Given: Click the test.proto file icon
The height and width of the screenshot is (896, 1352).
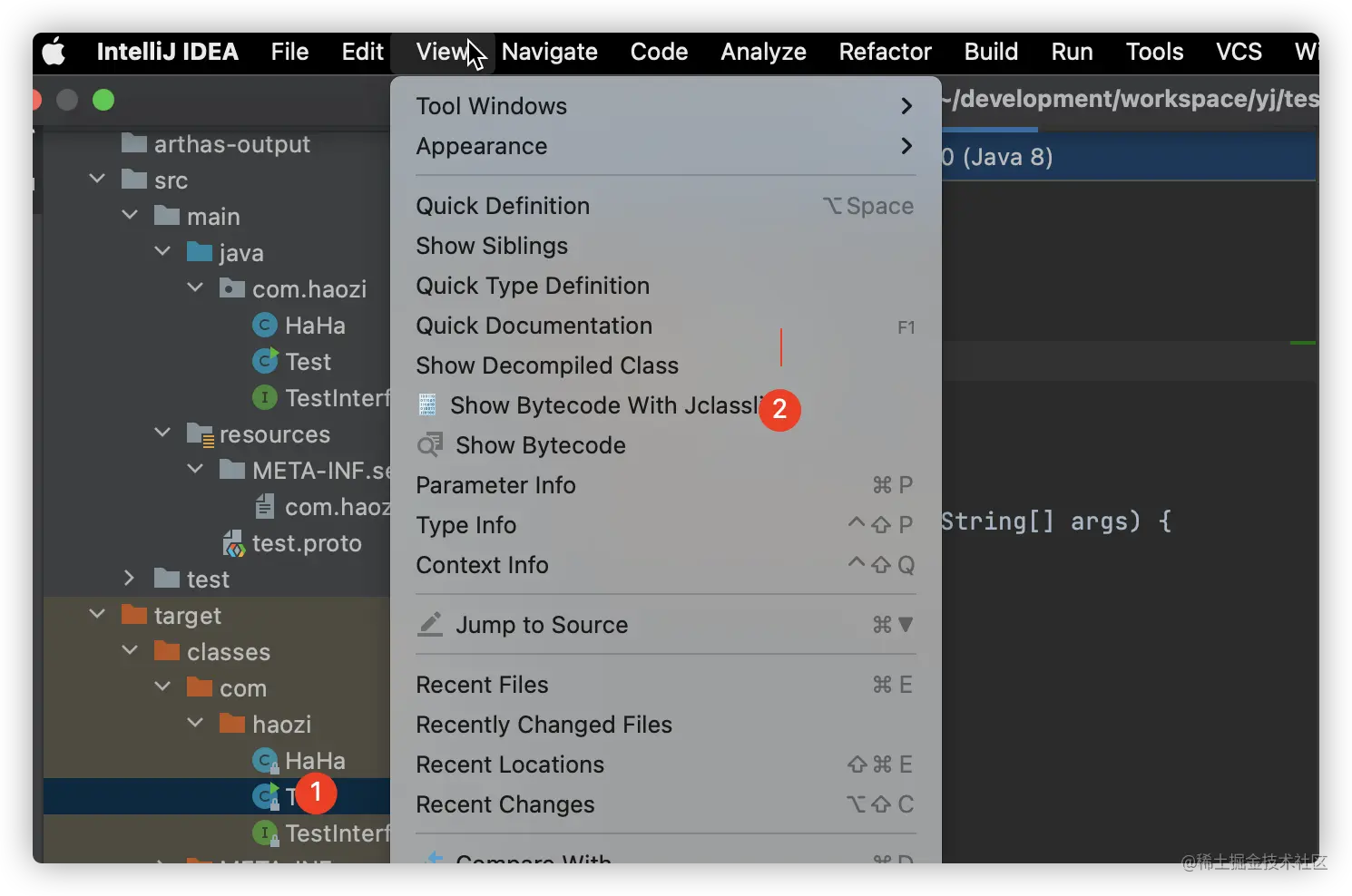Looking at the screenshot, I should point(233,543).
